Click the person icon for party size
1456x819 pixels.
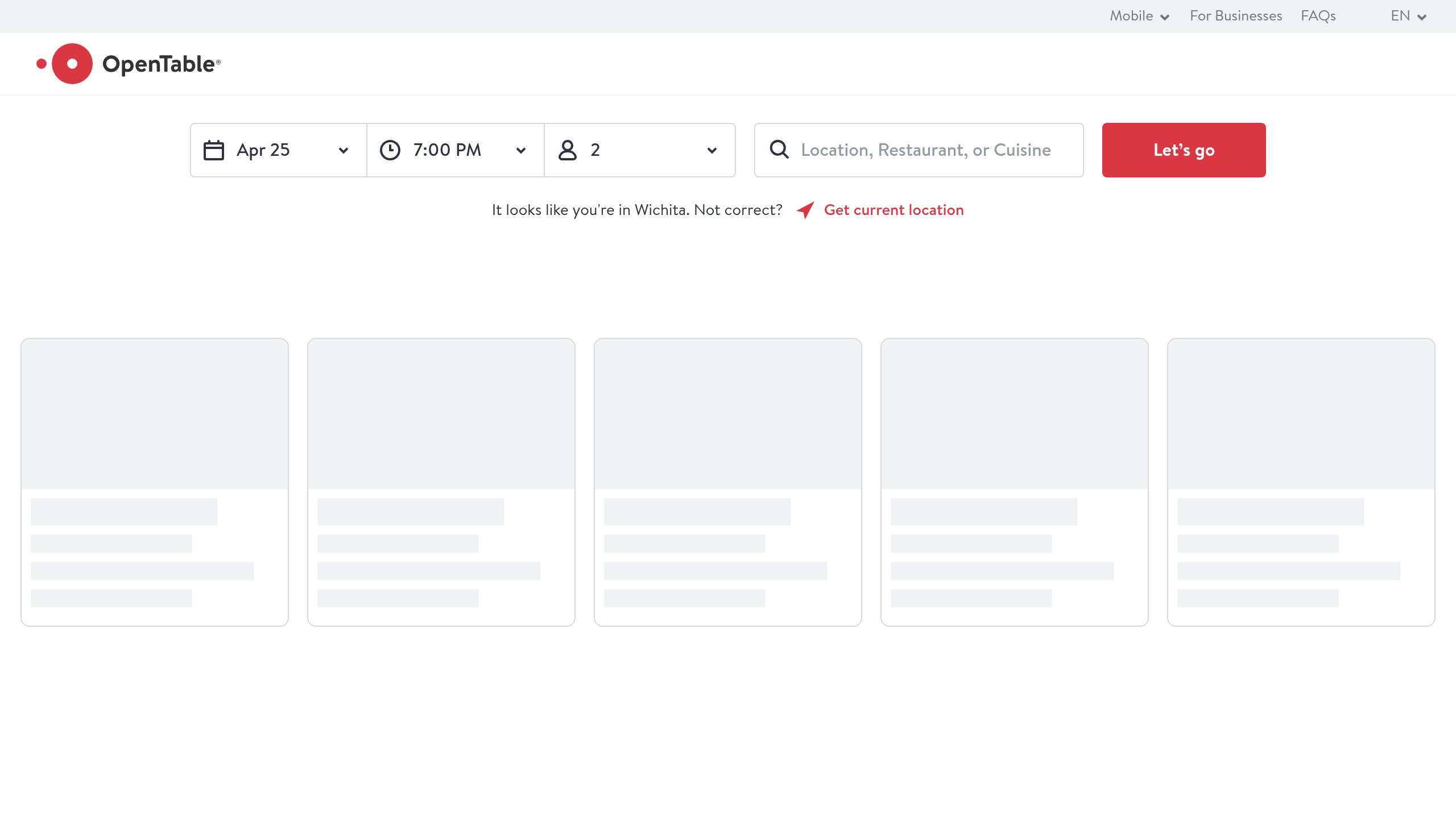click(568, 150)
